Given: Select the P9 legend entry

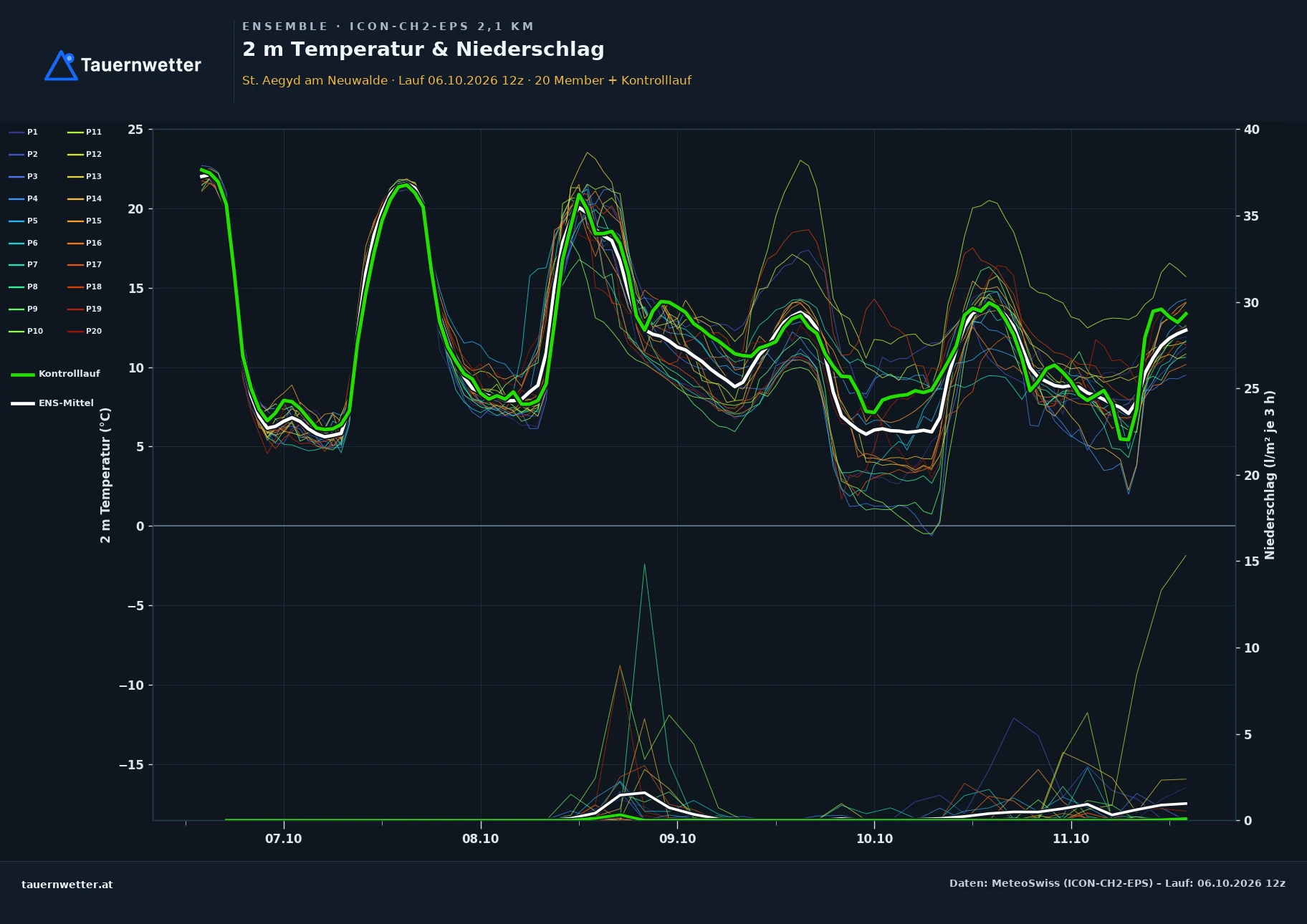Looking at the screenshot, I should (x=24, y=309).
